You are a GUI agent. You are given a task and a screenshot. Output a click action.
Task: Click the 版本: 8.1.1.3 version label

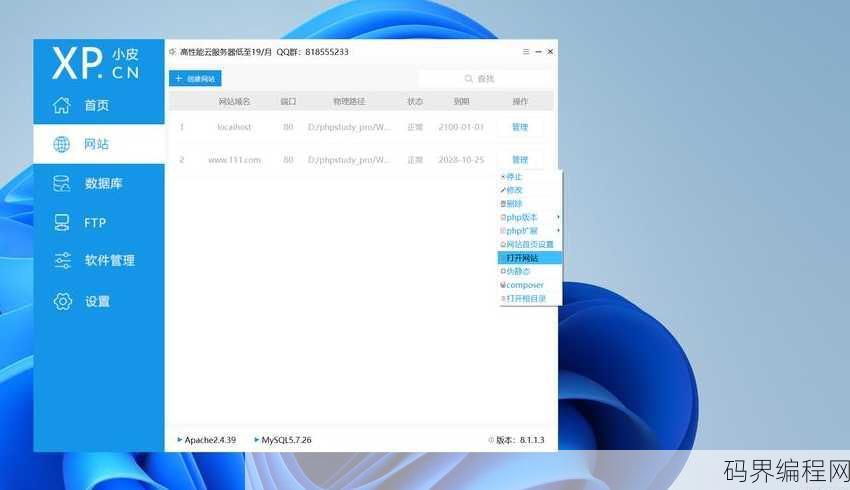point(517,440)
